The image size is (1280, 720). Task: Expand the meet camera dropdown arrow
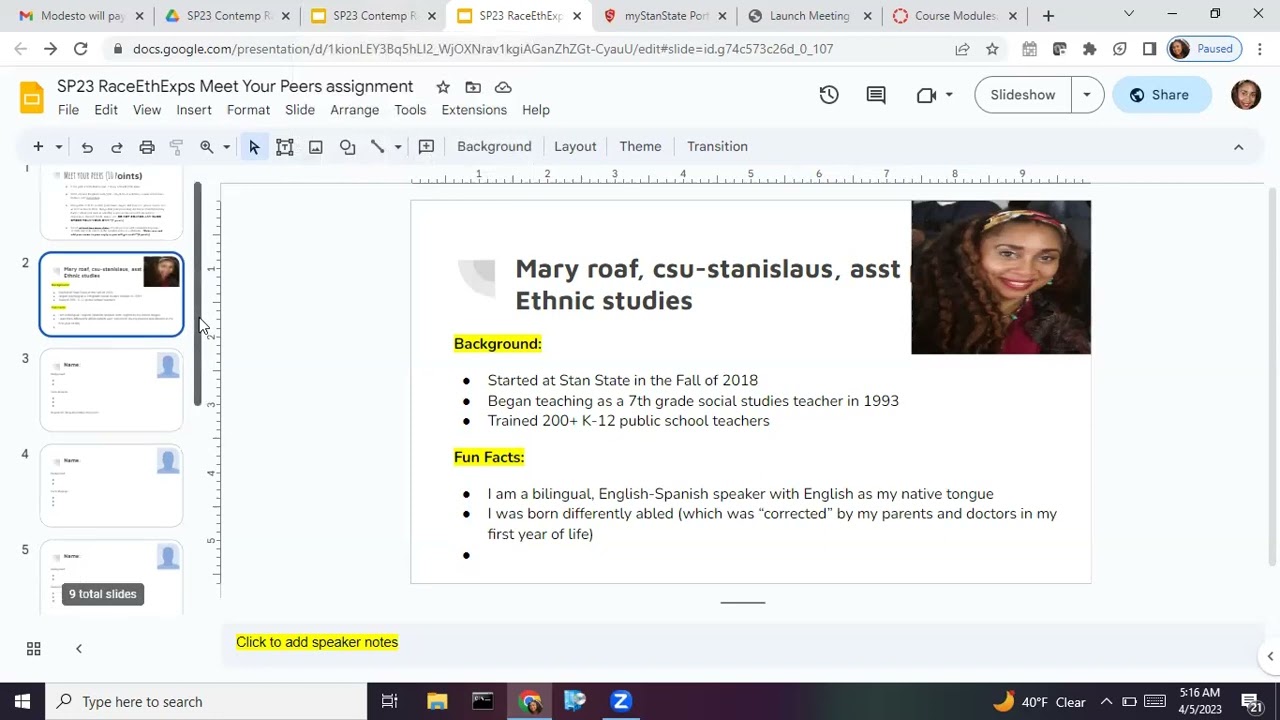tap(949, 95)
